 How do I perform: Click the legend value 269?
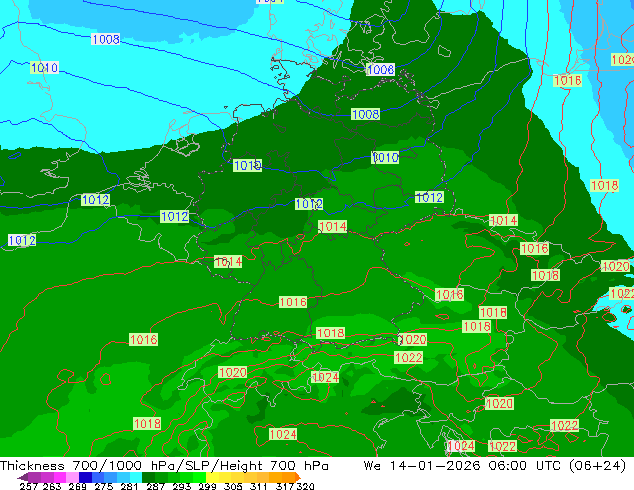tap(77, 486)
